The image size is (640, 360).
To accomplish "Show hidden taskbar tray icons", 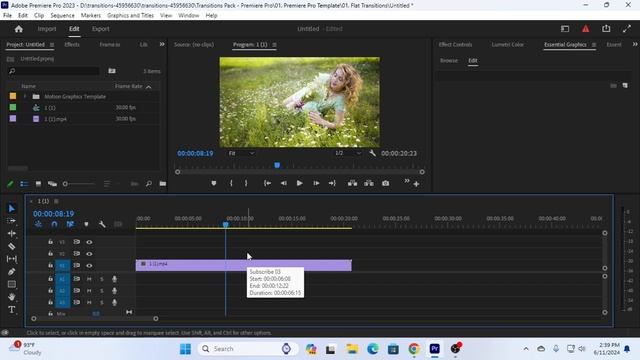I will 526,349.
